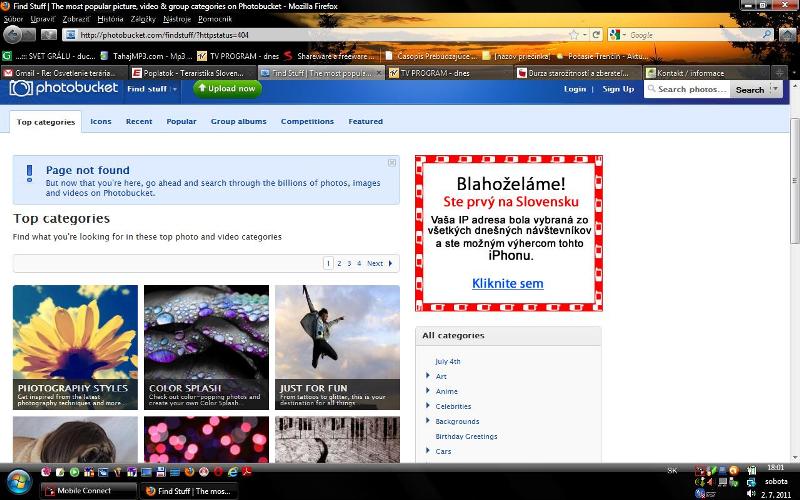Click the volume speaker tray icon

coord(751,492)
